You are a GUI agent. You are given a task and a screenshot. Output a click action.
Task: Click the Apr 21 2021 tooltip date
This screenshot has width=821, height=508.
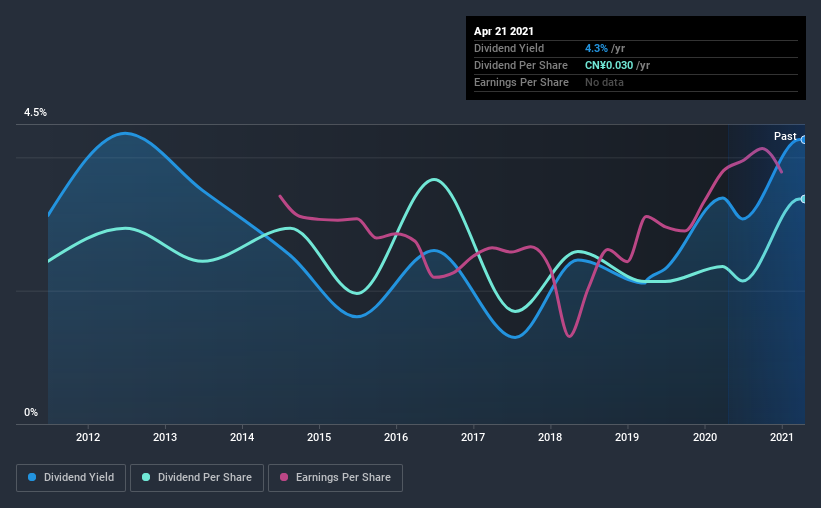pos(504,31)
